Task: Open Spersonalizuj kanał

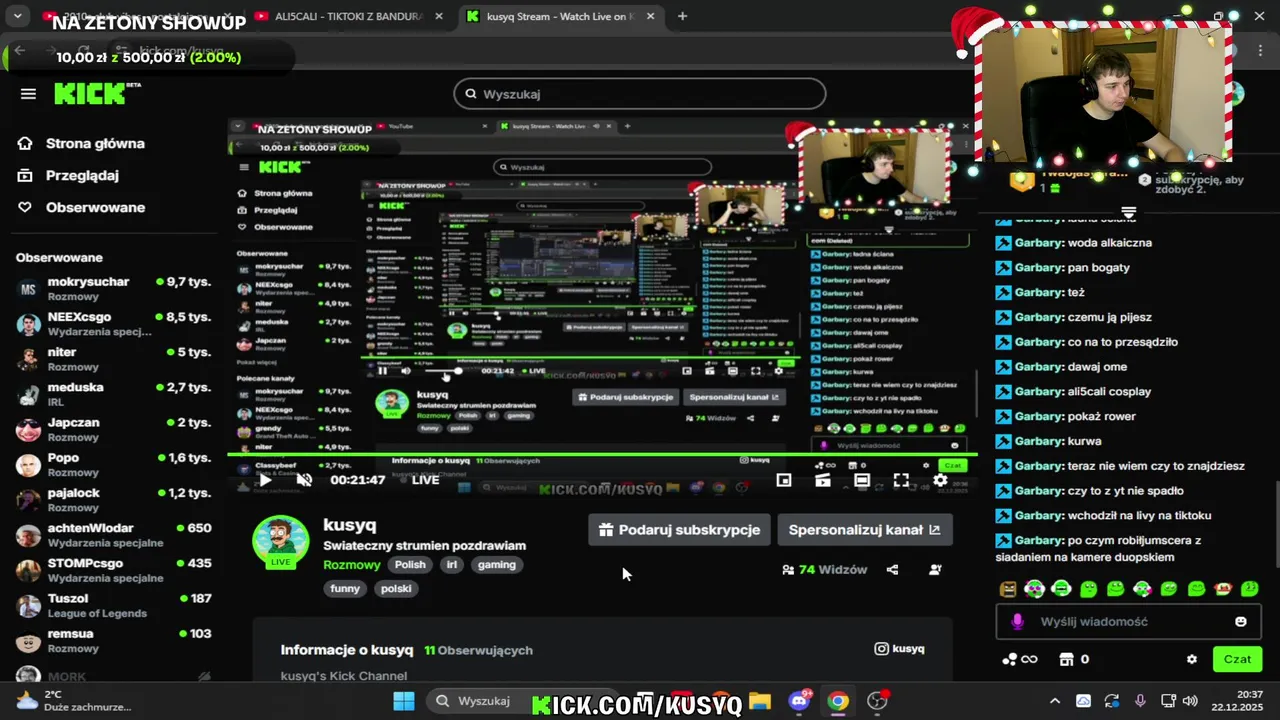Action: [x=865, y=530]
